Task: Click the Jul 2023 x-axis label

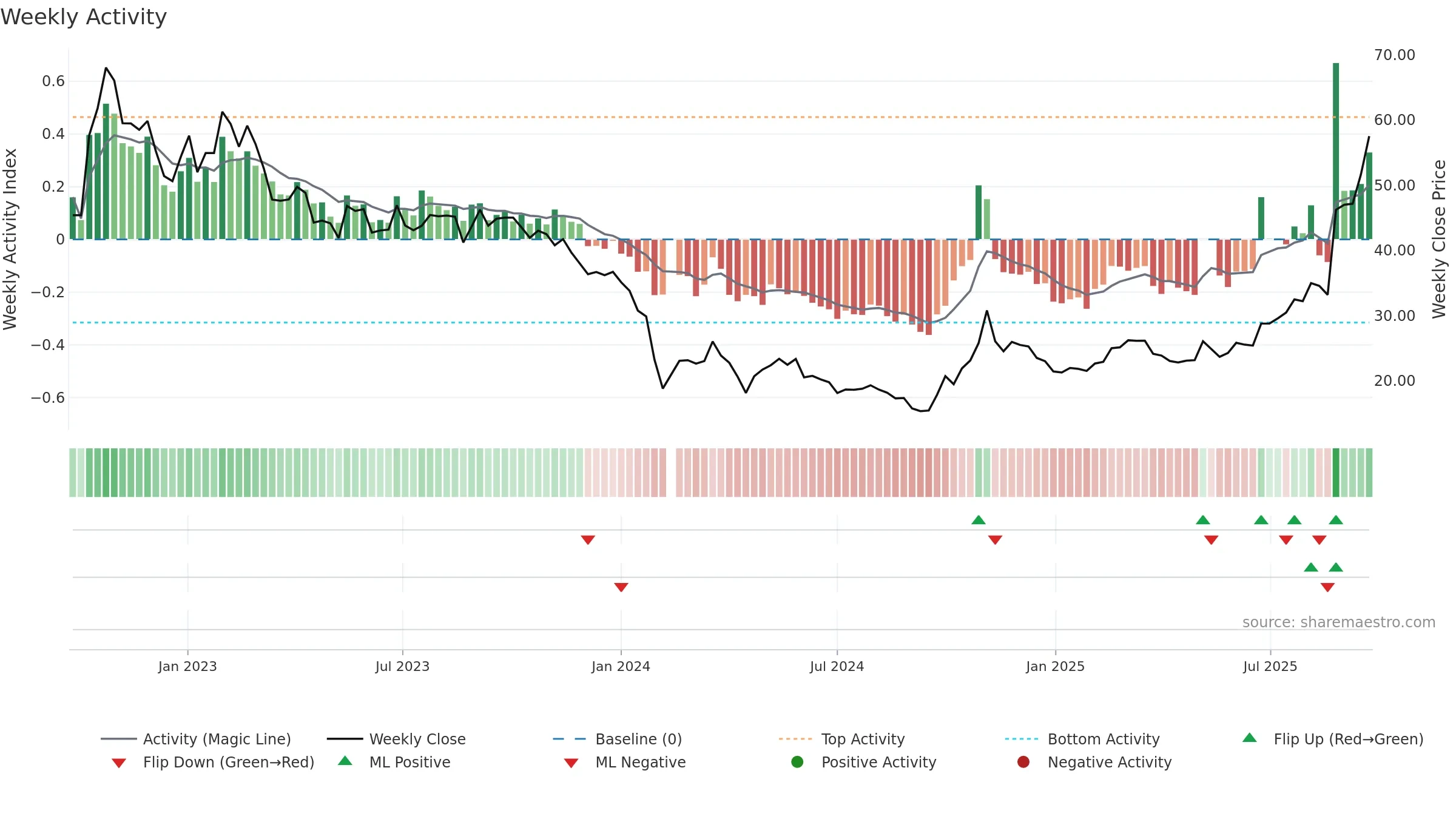Action: 402,666
